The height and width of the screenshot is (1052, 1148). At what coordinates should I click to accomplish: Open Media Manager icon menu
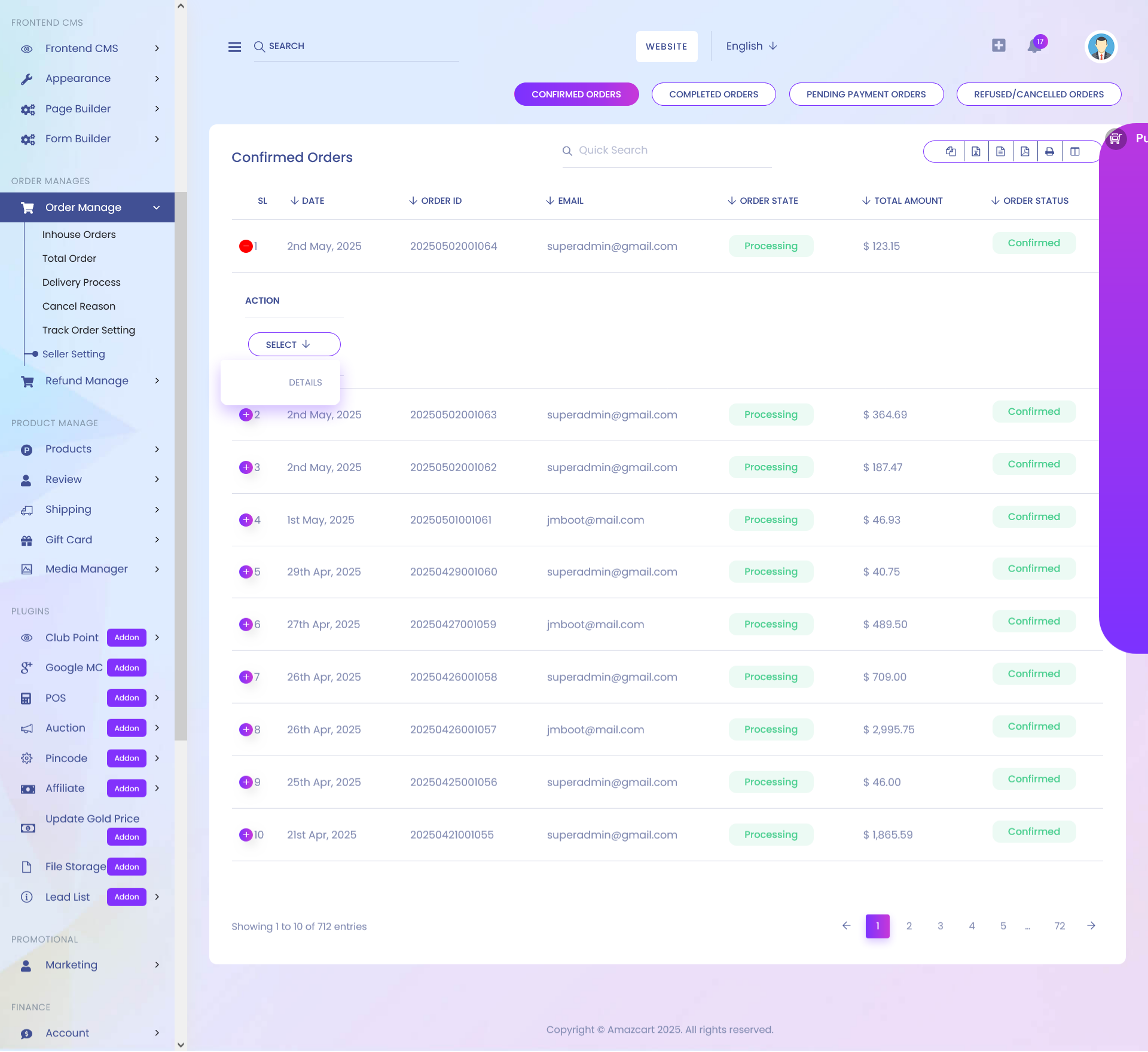coord(26,569)
